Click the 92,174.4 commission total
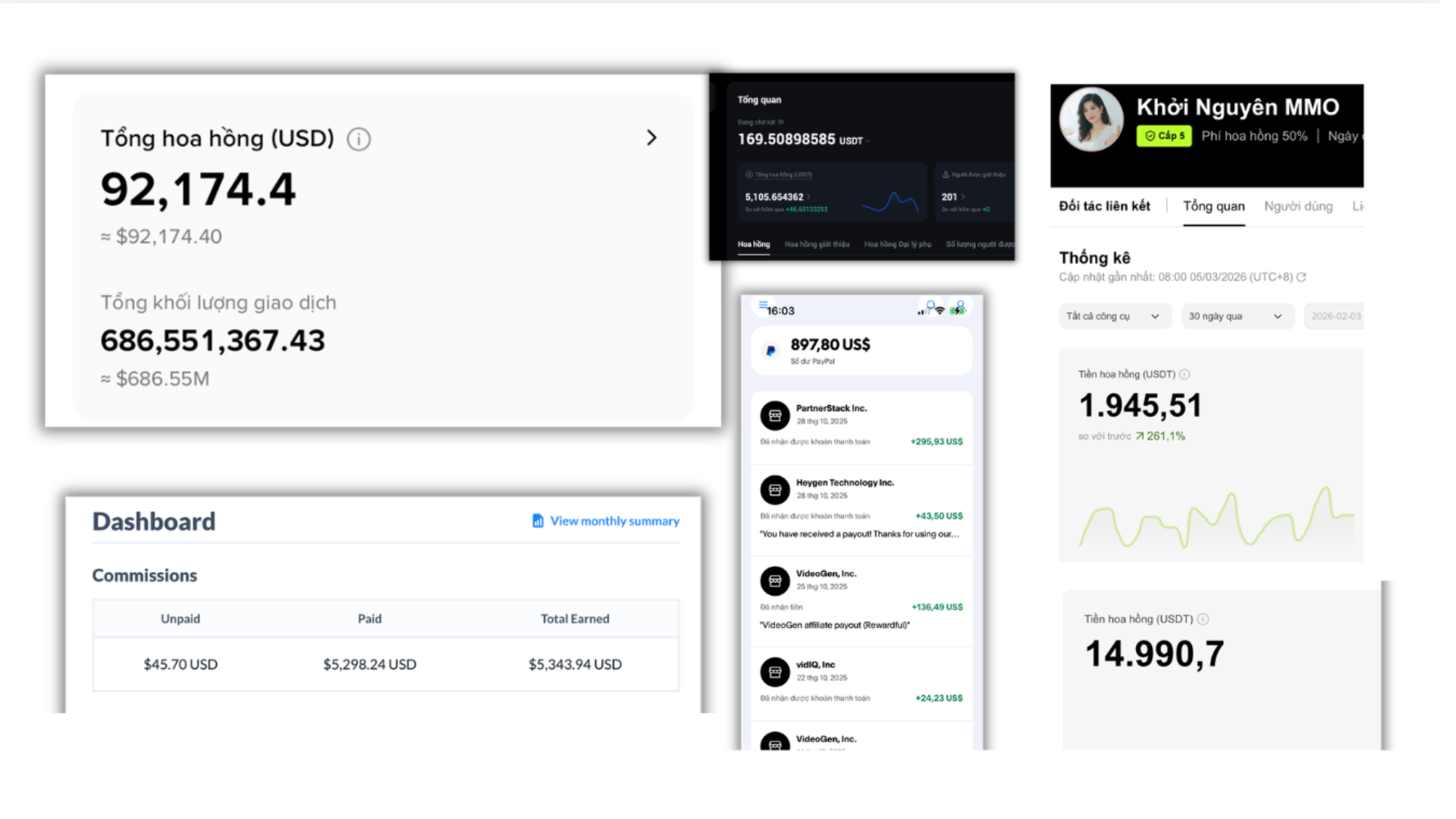Screen dimensions: 1456x819 (x=198, y=190)
